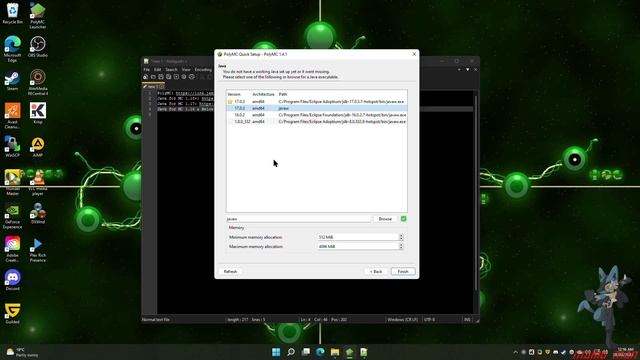Click Maximum memory allocation value field

tap(358, 247)
